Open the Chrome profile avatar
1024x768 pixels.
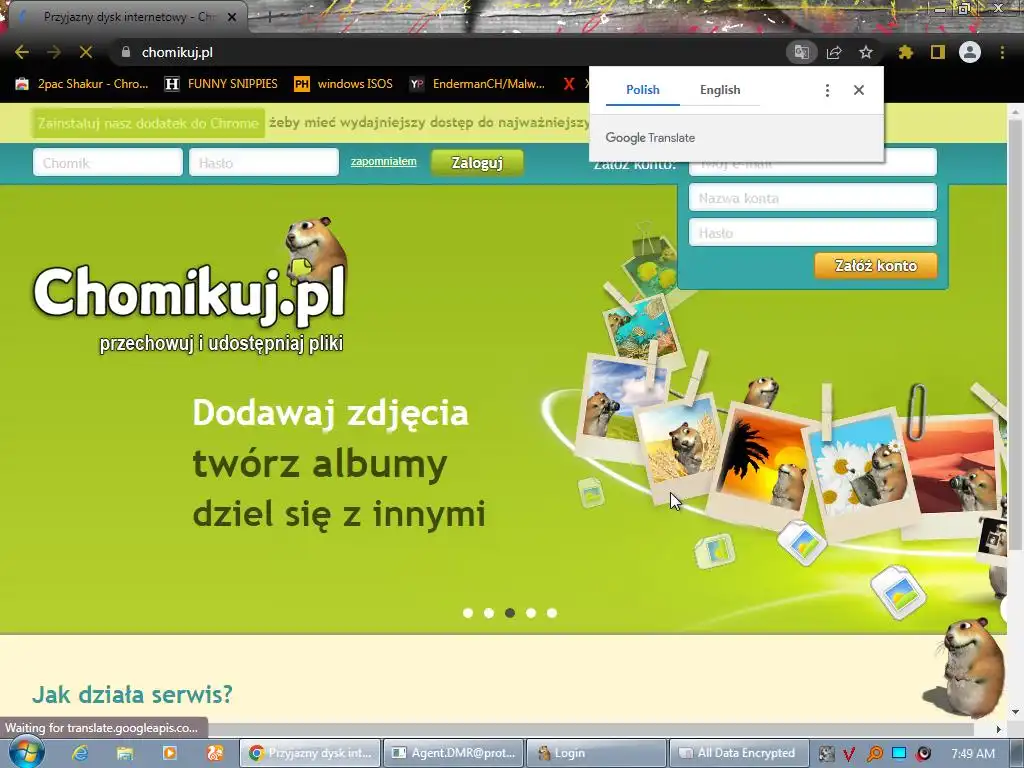click(x=970, y=52)
